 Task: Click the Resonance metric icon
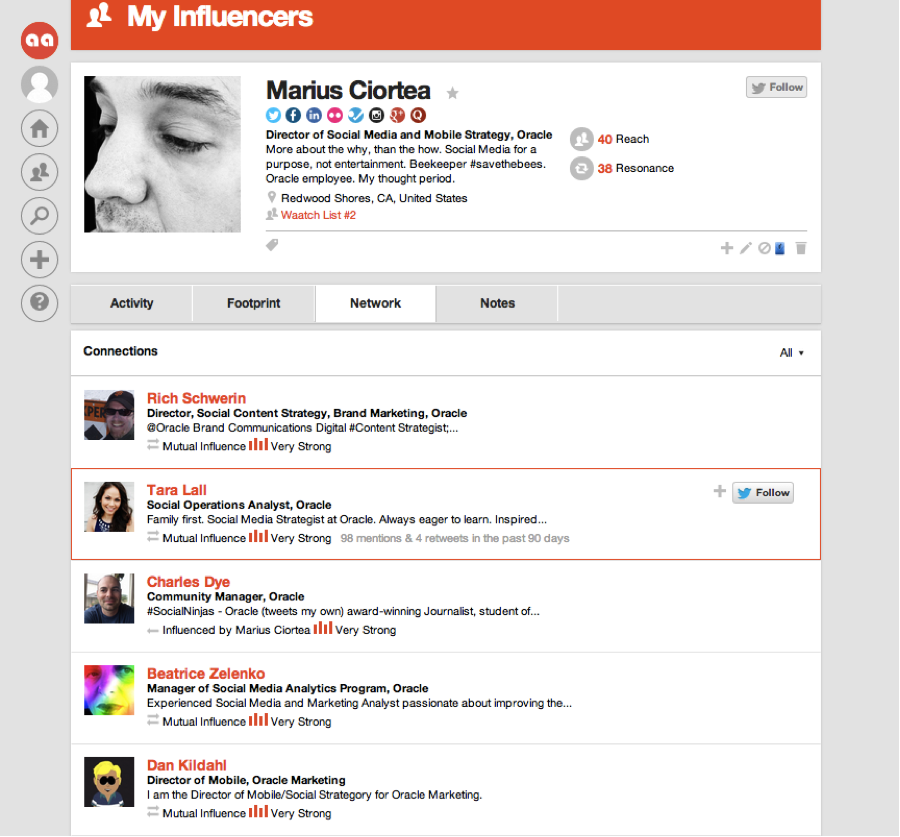tap(581, 168)
